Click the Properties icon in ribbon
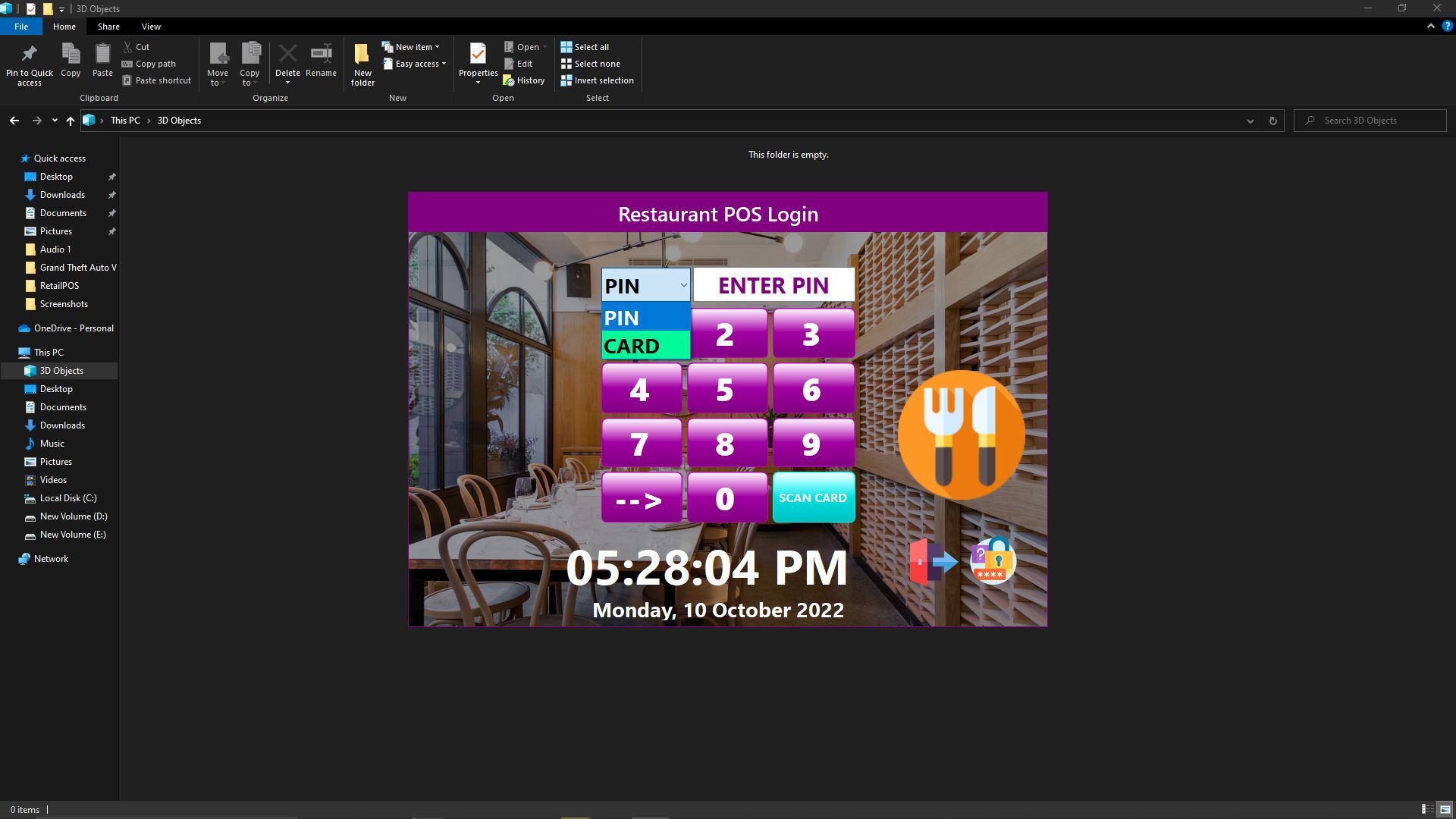 [478, 55]
